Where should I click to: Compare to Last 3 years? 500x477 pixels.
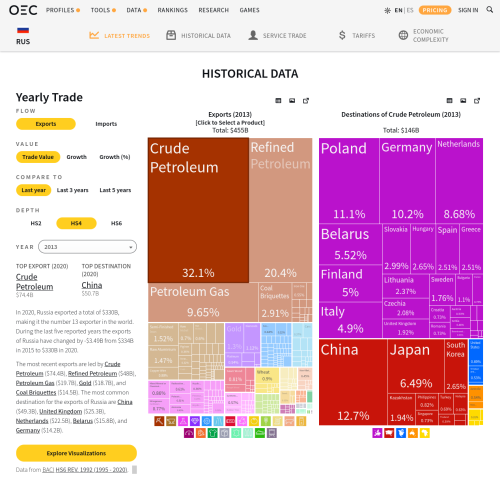point(72,190)
